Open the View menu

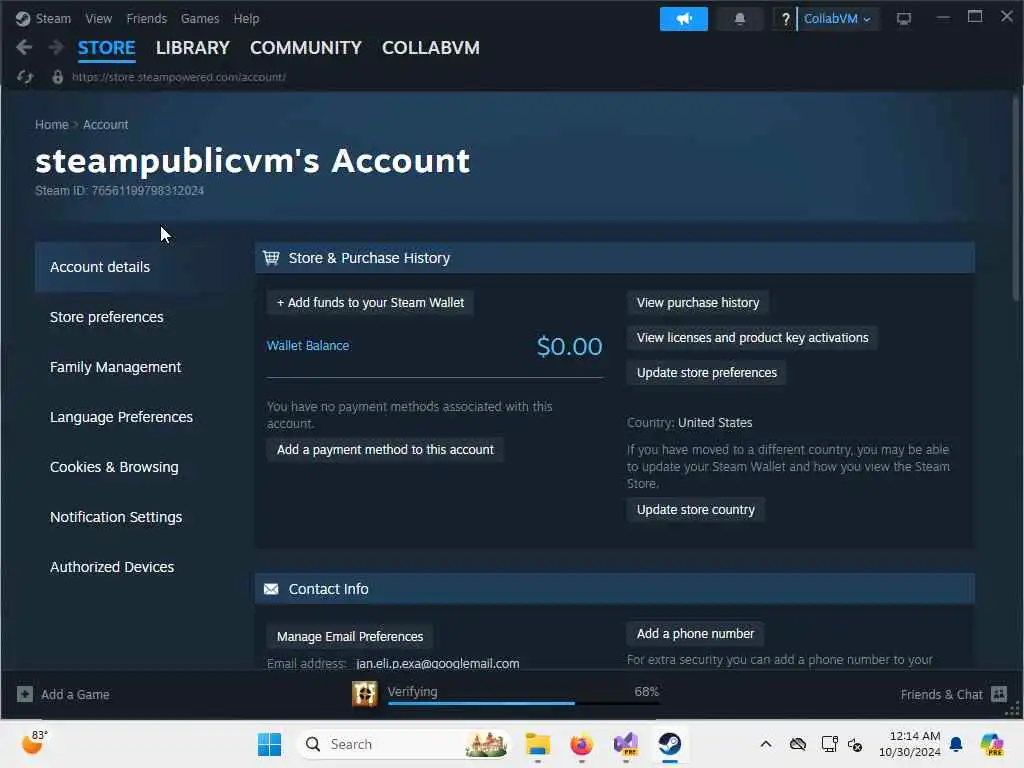99,19
